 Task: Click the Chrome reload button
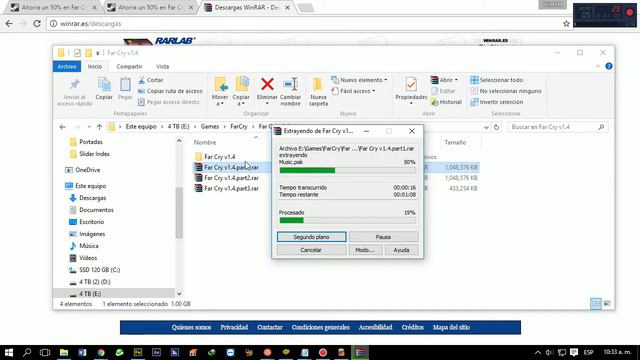point(37,24)
